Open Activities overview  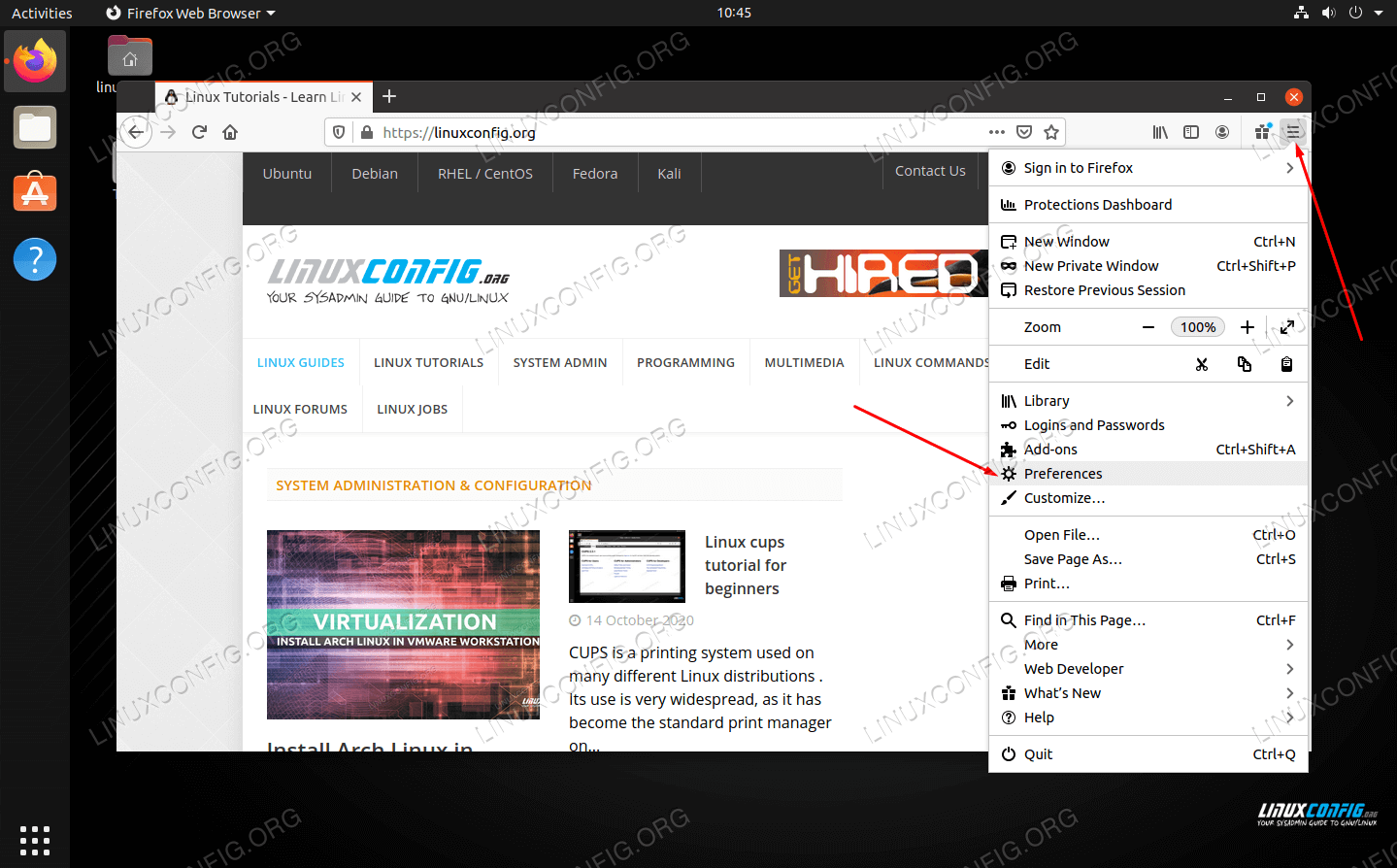click(x=42, y=13)
